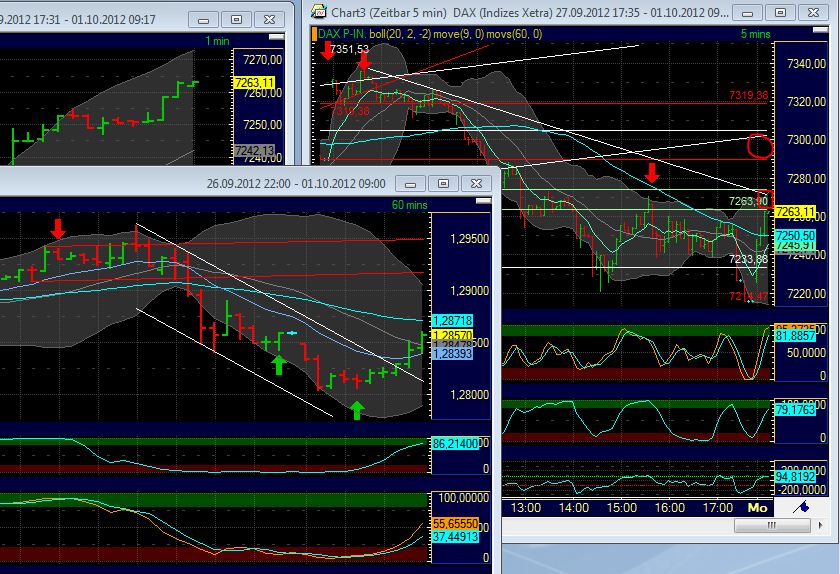The height and width of the screenshot is (574, 840).
Task: Minimize the 1 min chart window
Action: (x=204, y=20)
